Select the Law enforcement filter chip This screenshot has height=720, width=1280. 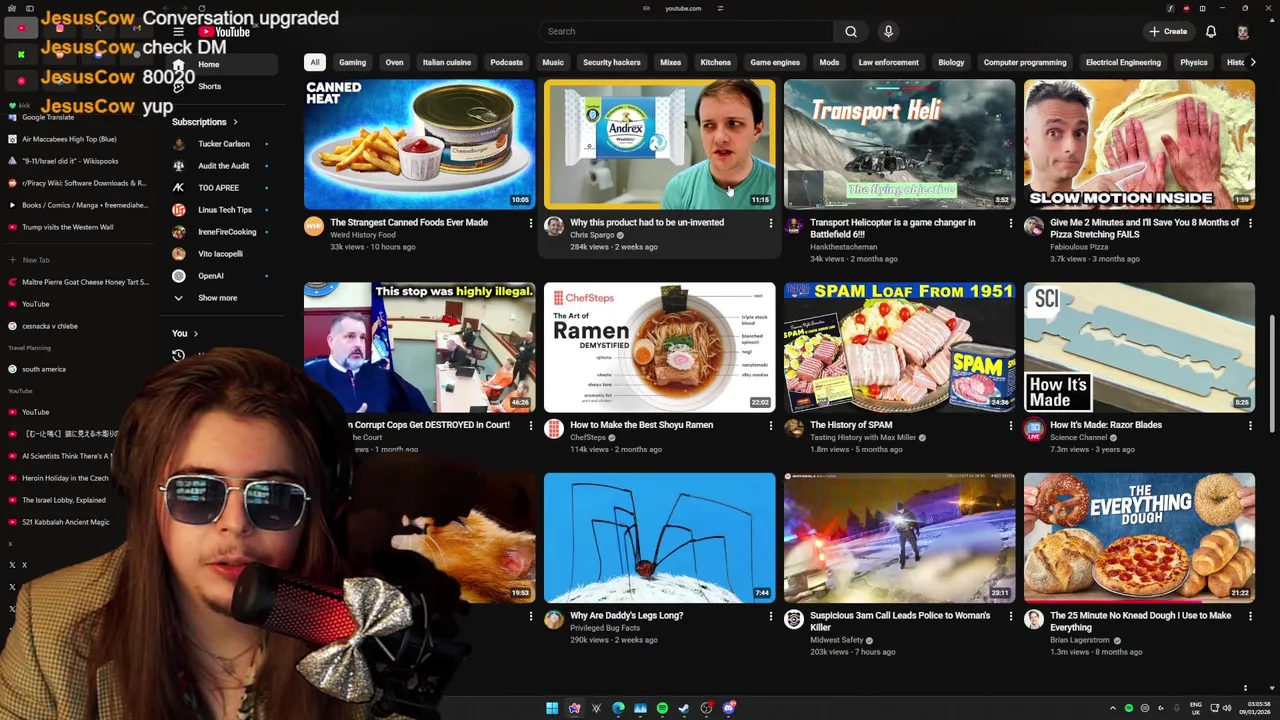click(x=888, y=62)
